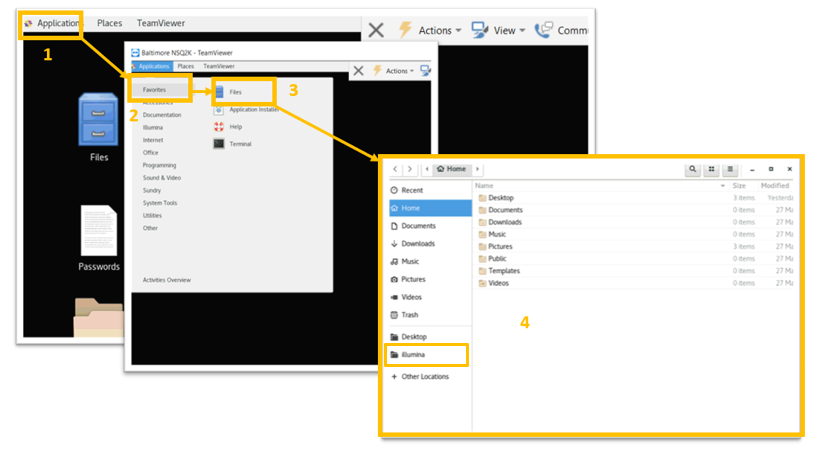Open the hamburger menu in file manager
Image resolution: width=815 pixels, height=469 pixels.
click(731, 170)
